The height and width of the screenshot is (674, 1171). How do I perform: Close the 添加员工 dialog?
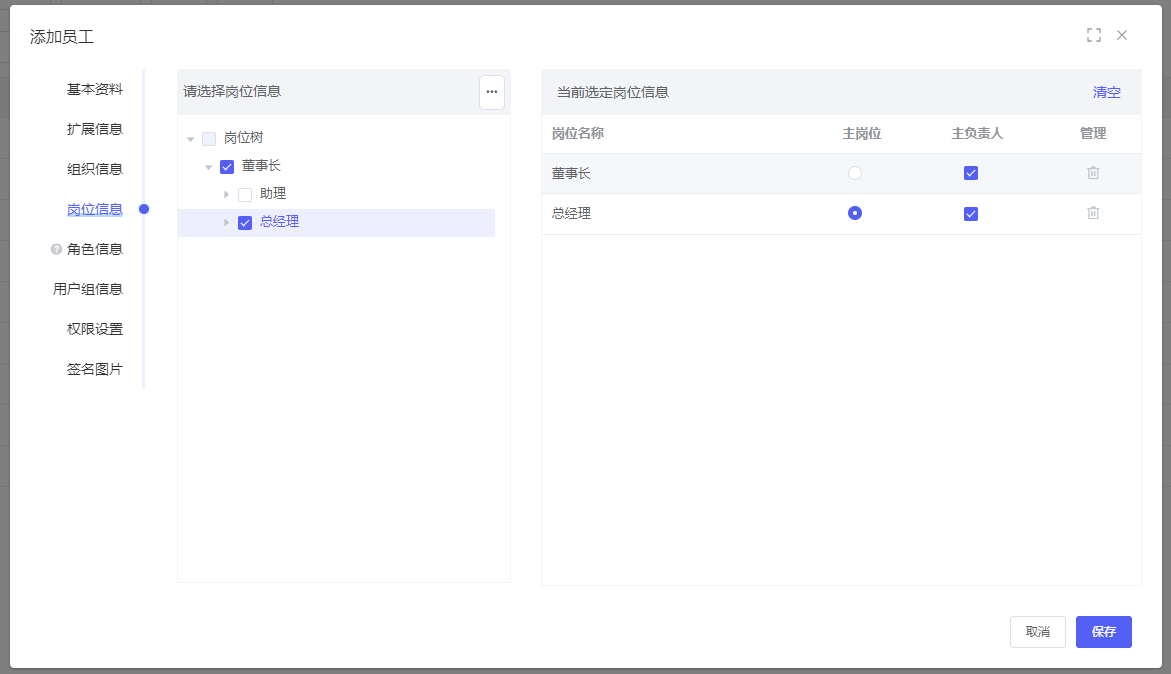coord(1122,35)
